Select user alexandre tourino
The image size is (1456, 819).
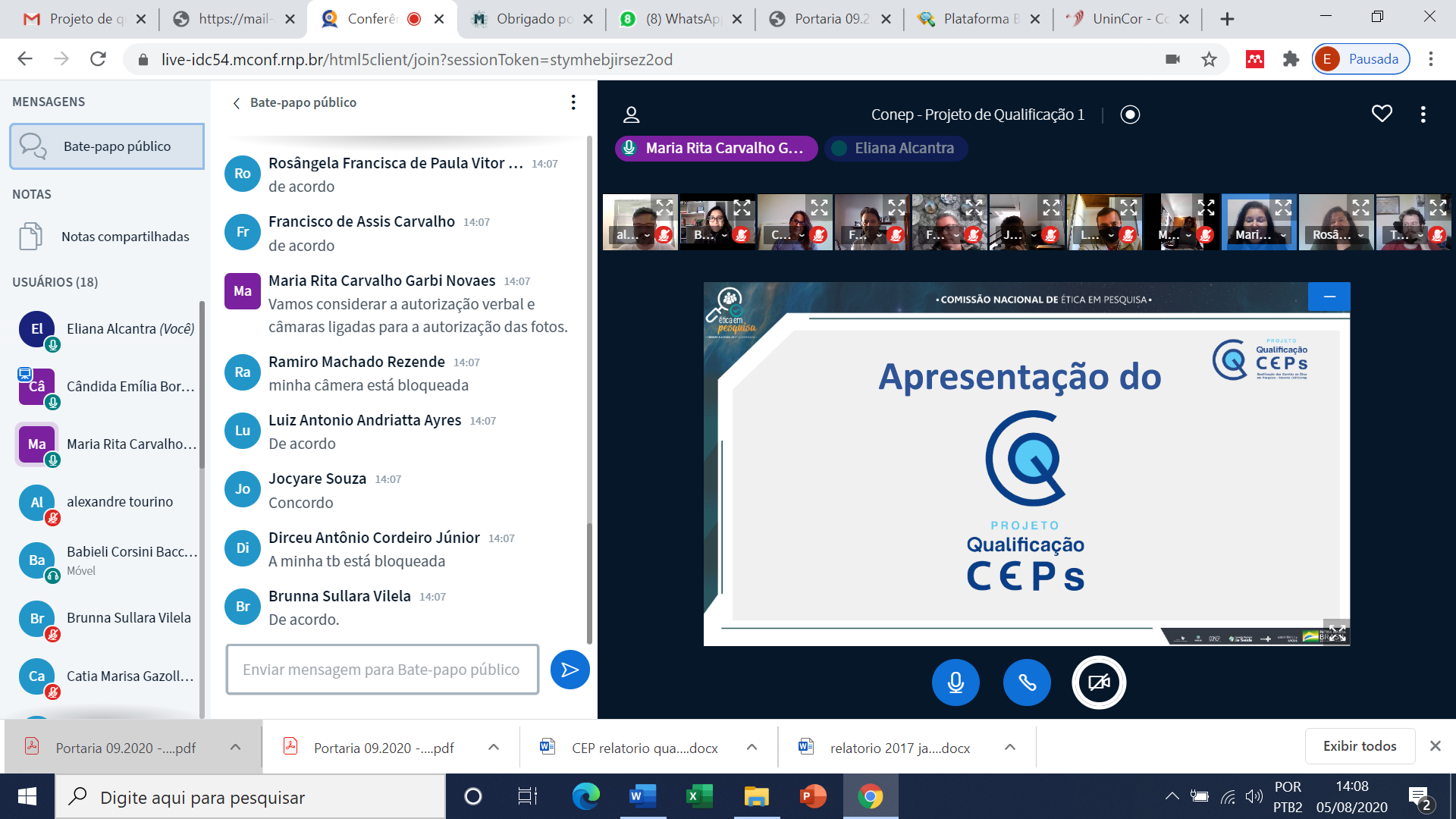[x=106, y=502]
